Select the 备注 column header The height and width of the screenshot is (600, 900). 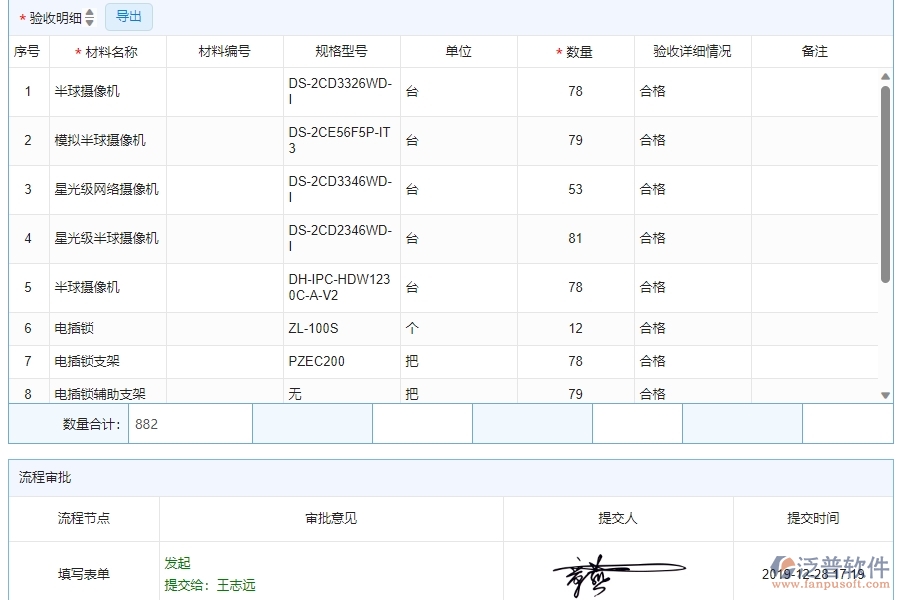[816, 51]
